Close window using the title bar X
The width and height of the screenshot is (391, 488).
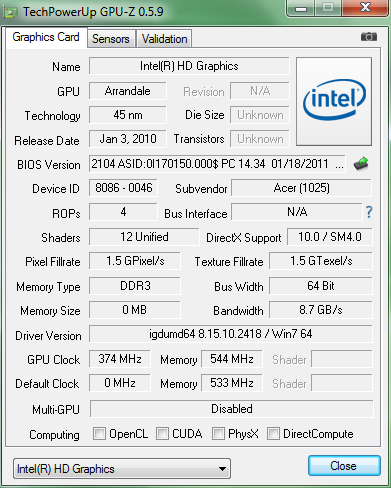pos(365,8)
